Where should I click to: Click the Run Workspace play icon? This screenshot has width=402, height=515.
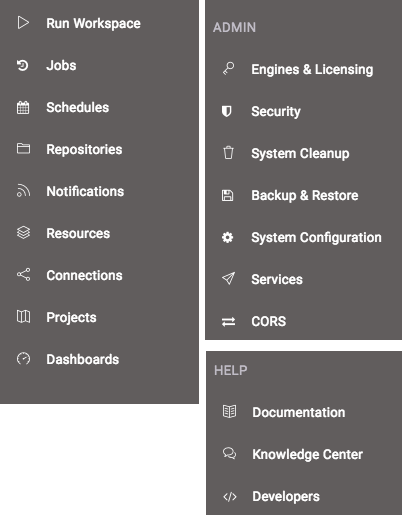pos(23,23)
